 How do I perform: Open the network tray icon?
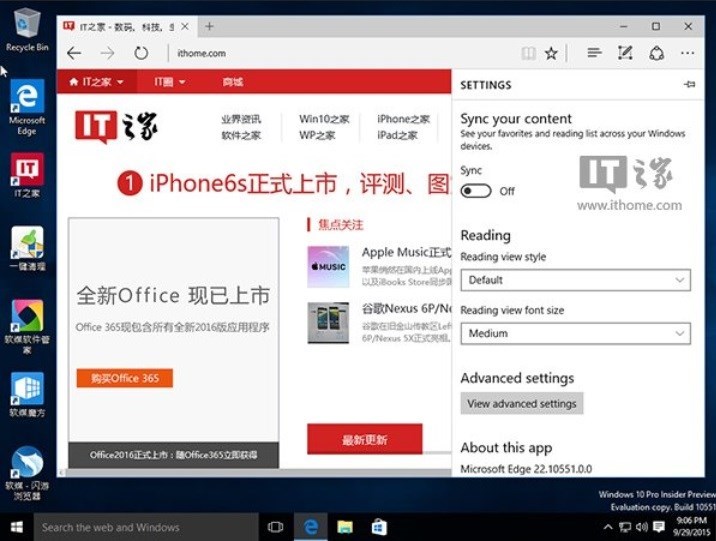click(x=625, y=527)
